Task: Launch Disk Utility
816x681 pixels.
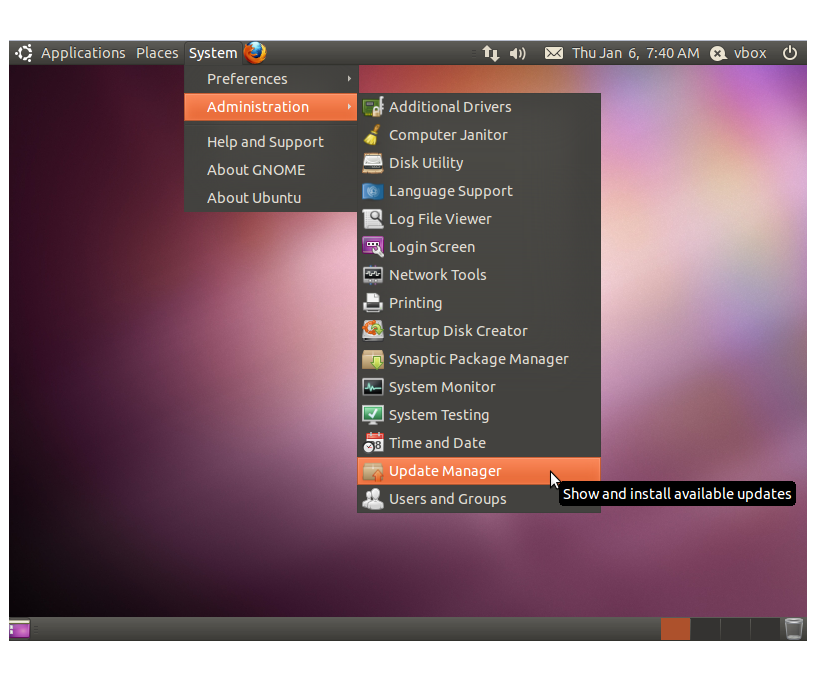Action: point(479,163)
